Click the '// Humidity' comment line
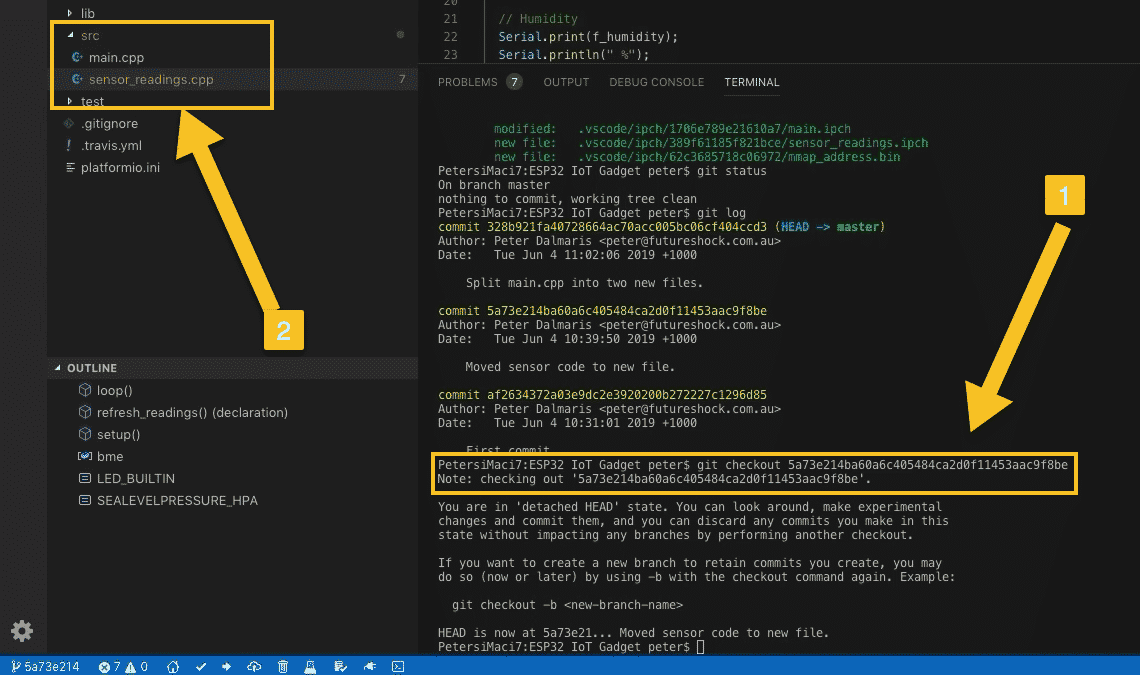This screenshot has height=675, width=1140. tap(538, 19)
